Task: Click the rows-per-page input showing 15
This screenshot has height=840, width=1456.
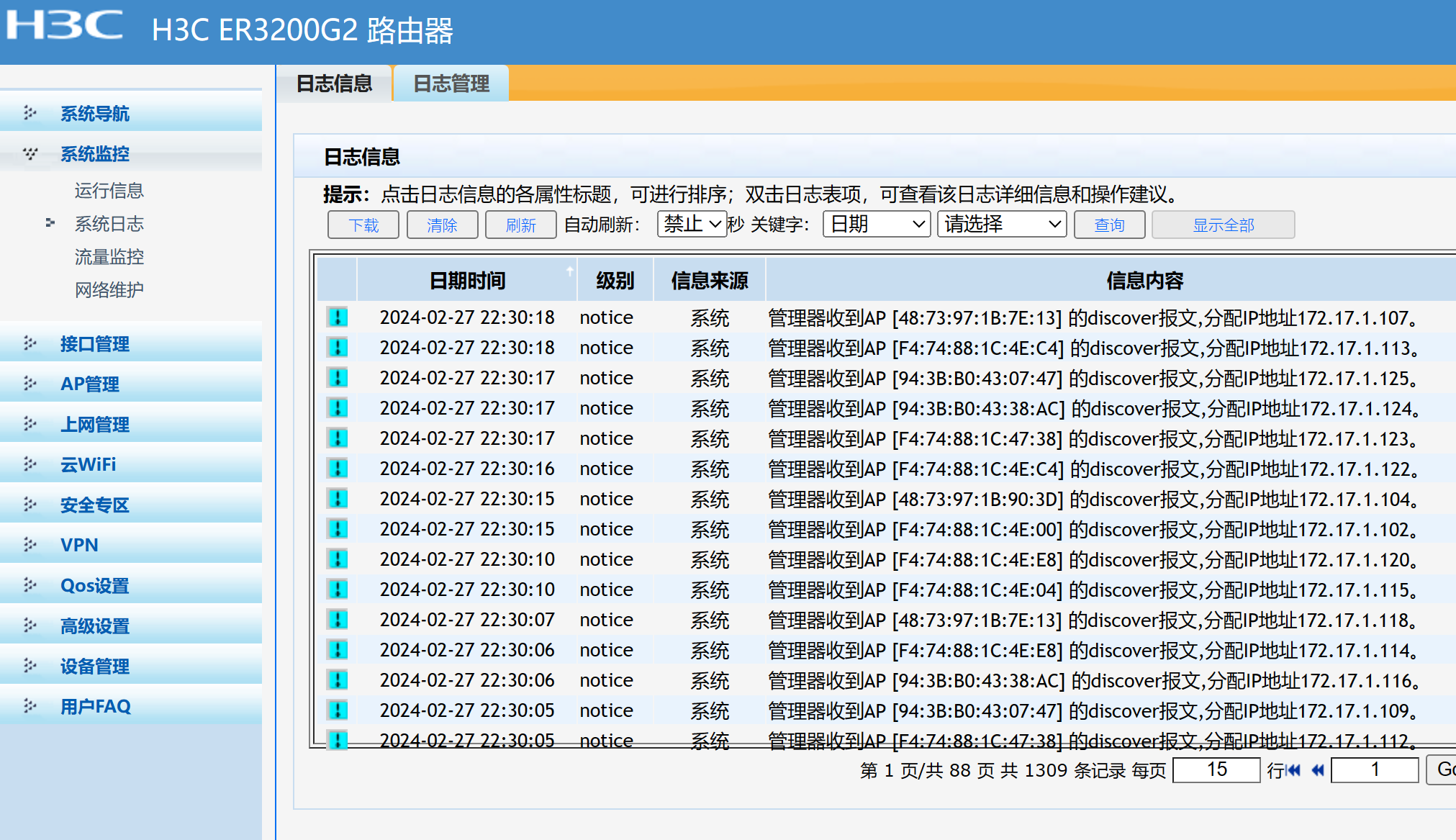Action: point(1216,769)
